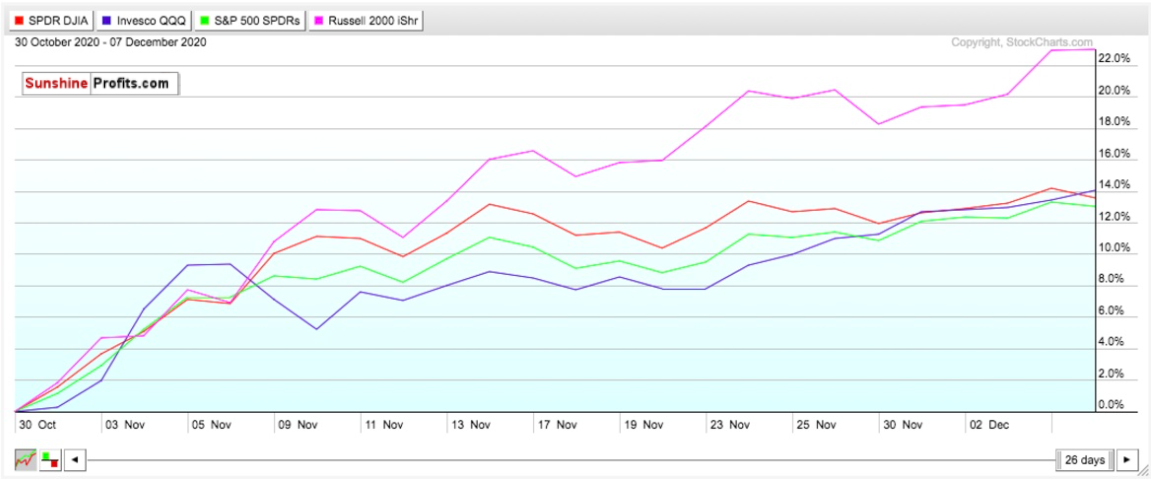Click the 26 days slider handle
The height and width of the screenshot is (481, 1151).
(1086, 460)
